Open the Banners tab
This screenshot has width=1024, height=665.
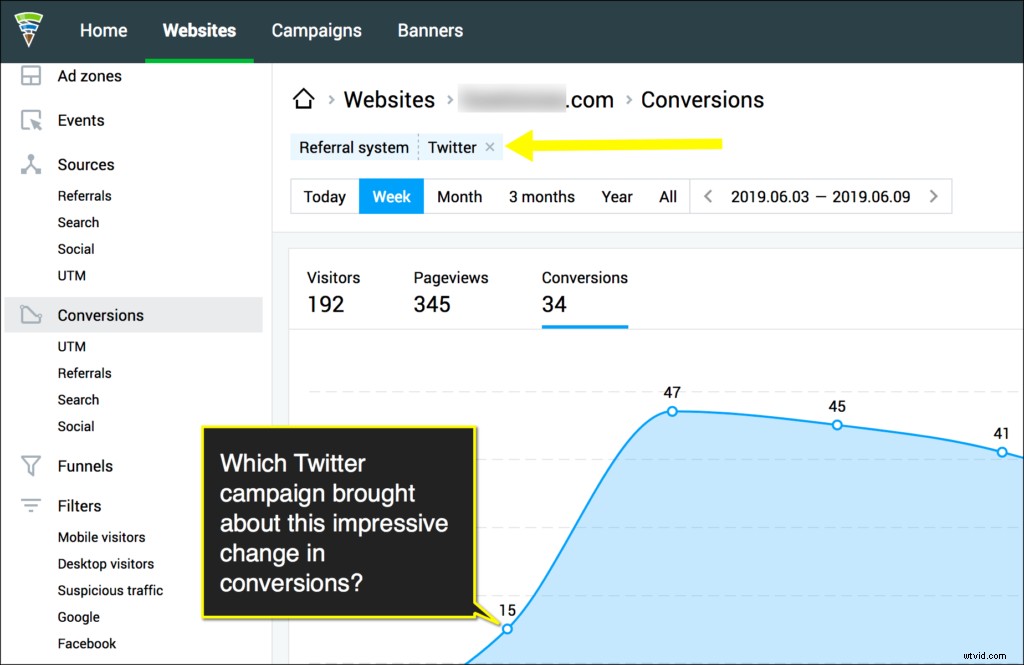pyautogui.click(x=430, y=31)
